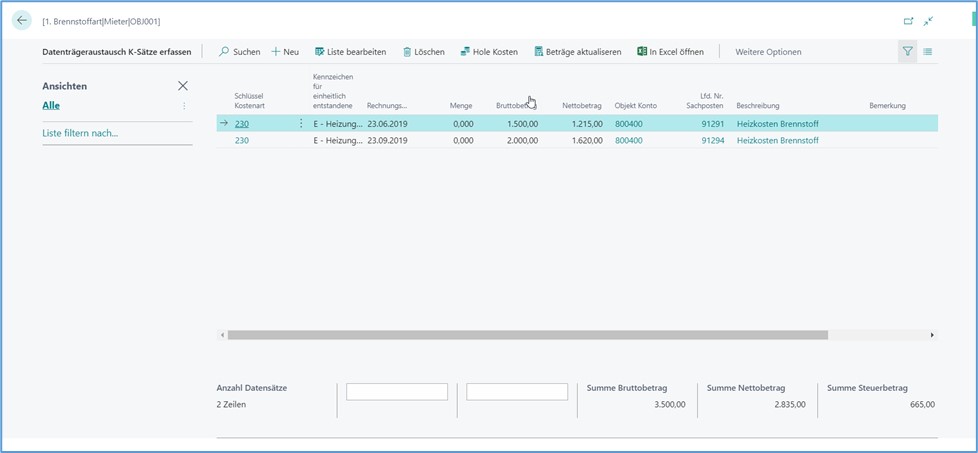The height and width of the screenshot is (453, 978).
Task: Open Weitere Optionen menu
Action: (x=768, y=52)
